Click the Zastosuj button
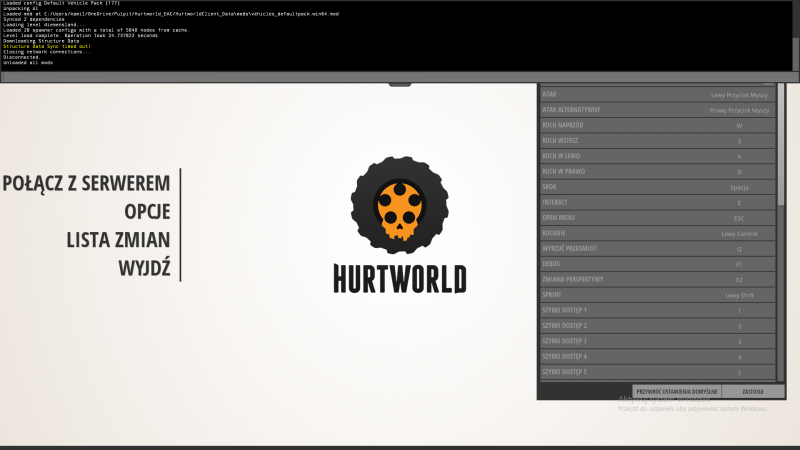Viewport: 800px width, 450px height. [753, 391]
